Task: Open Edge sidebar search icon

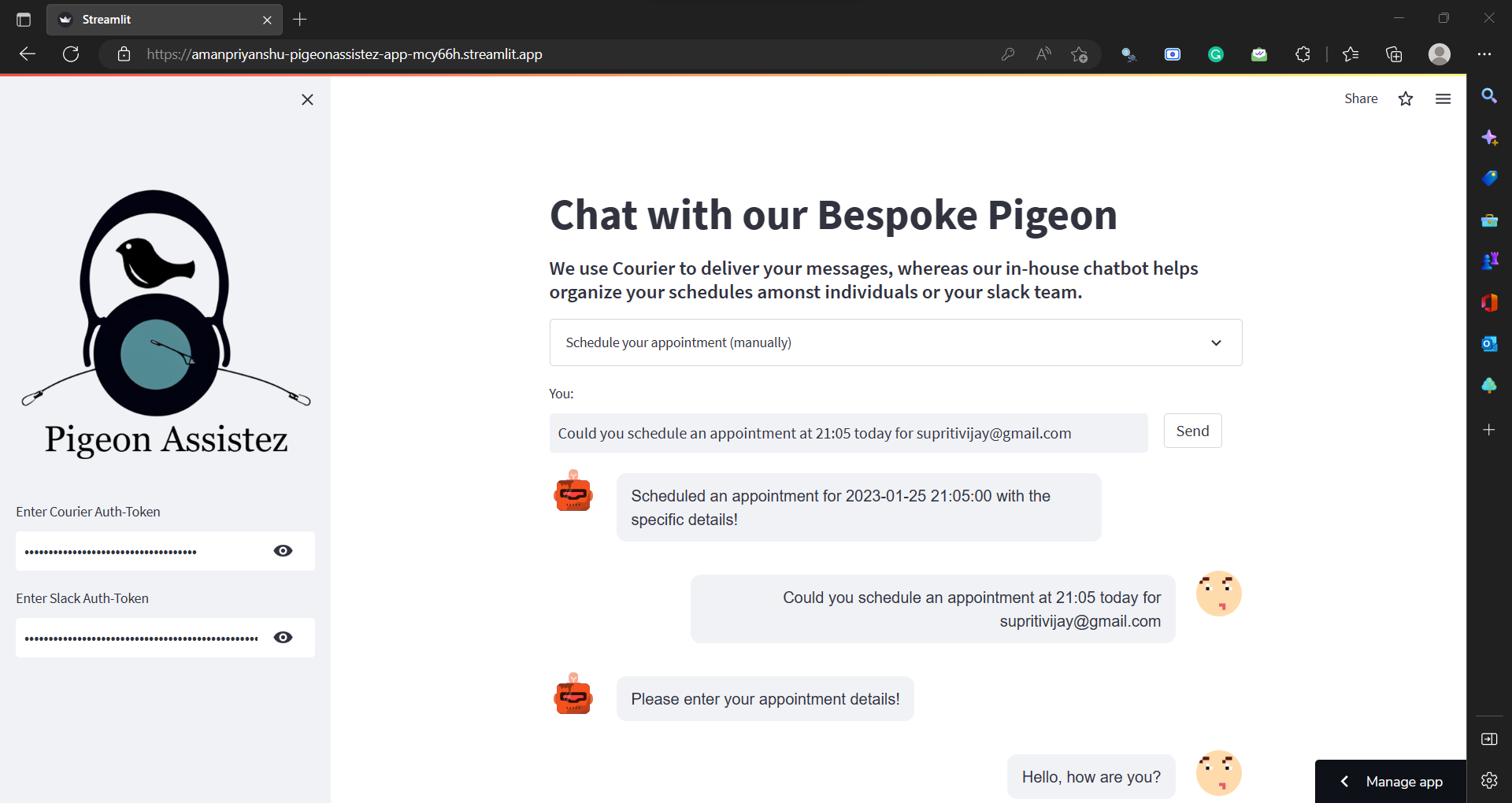Action: [1488, 96]
